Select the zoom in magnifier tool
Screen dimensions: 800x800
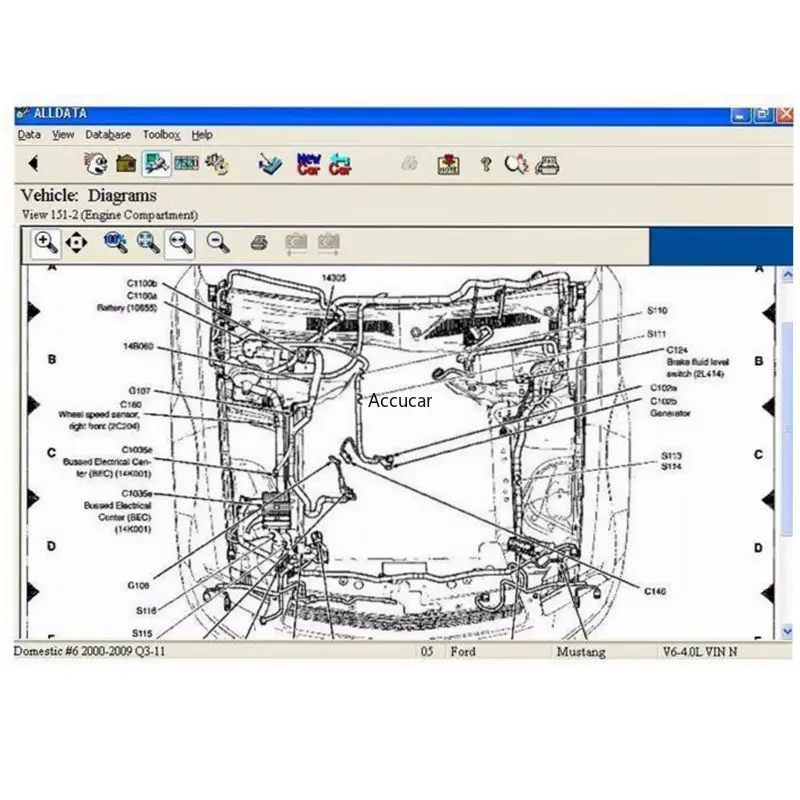46,243
